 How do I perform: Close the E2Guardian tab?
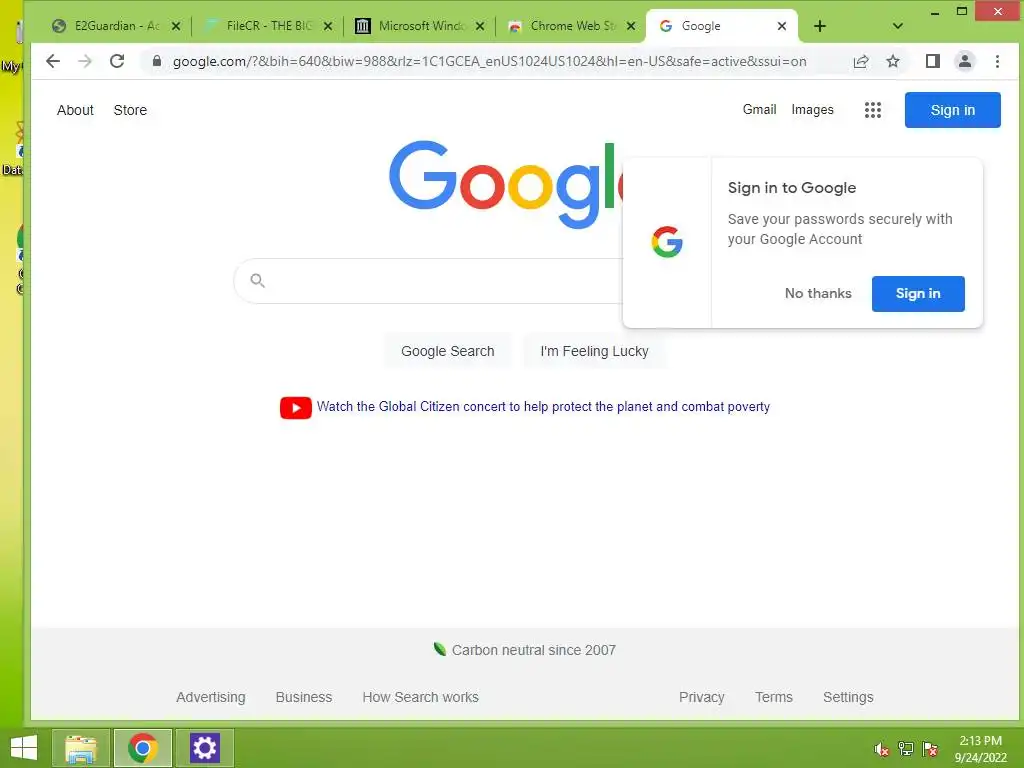tap(176, 26)
